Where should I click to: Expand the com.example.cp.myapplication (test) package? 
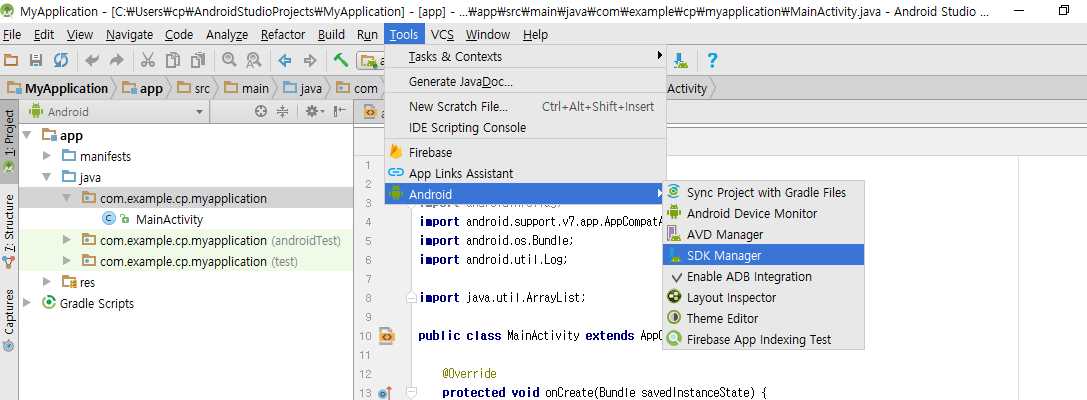pyautogui.click(x=67, y=261)
